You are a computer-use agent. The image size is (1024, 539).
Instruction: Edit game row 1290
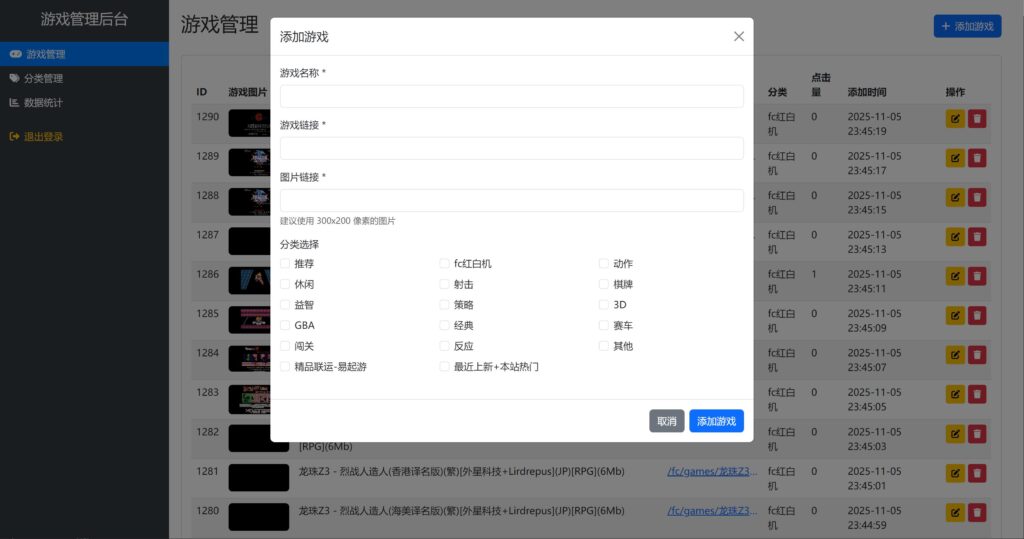coord(955,119)
